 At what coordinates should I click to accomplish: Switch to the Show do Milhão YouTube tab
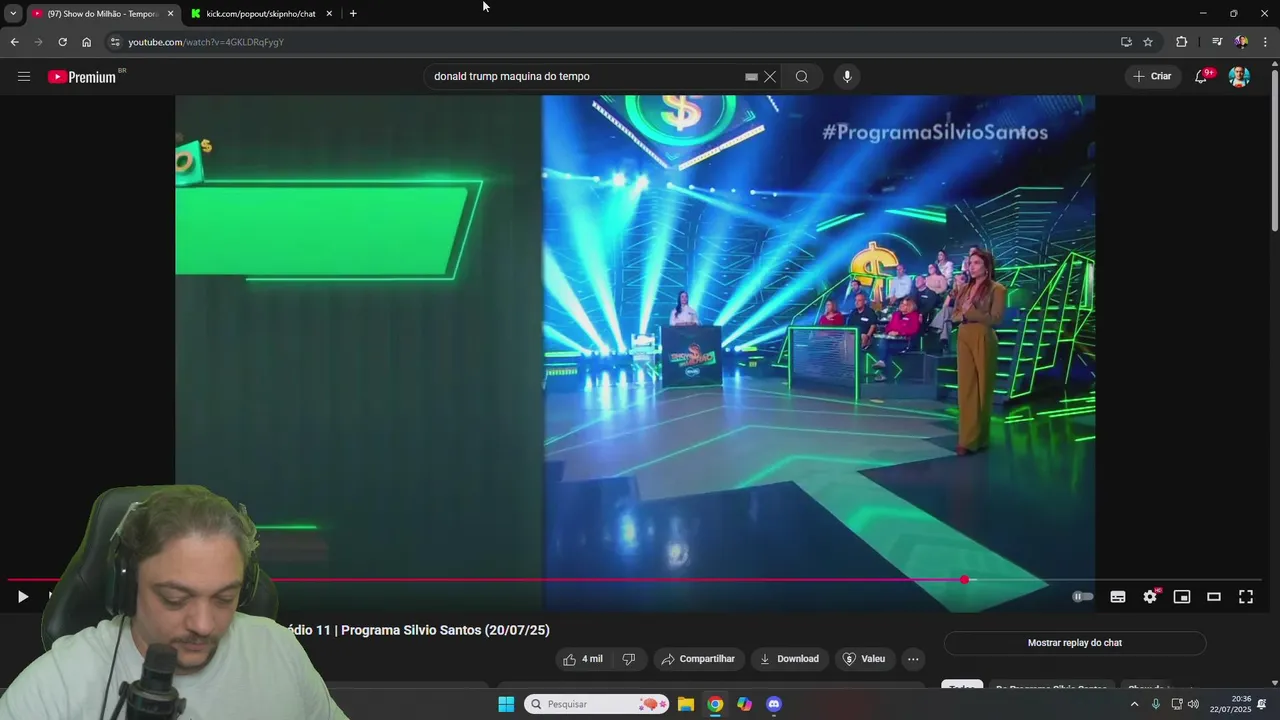click(x=102, y=14)
